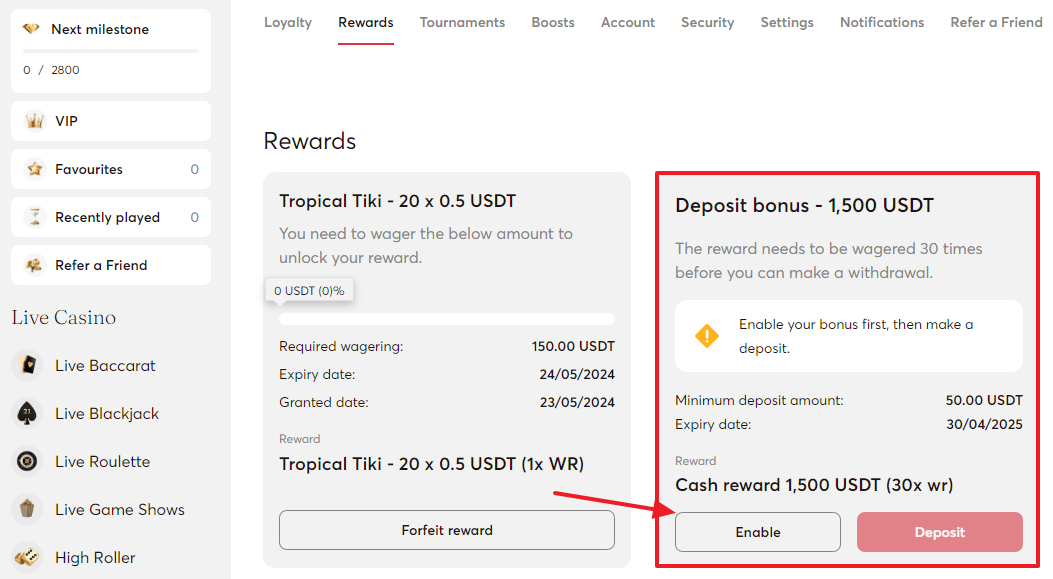1053x579 pixels.
Task: Enable the 1,500 USDT deposit bonus
Action: pyautogui.click(x=757, y=532)
